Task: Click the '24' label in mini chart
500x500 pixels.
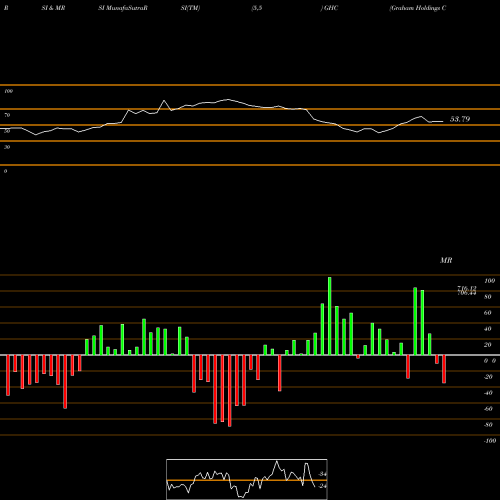Action: coord(323,486)
